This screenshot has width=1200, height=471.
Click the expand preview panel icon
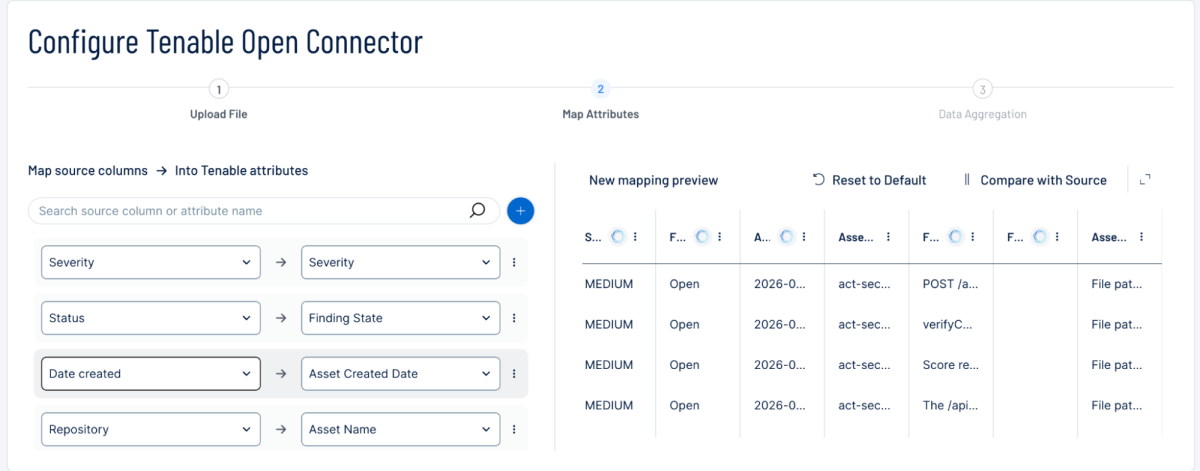[x=1146, y=180]
